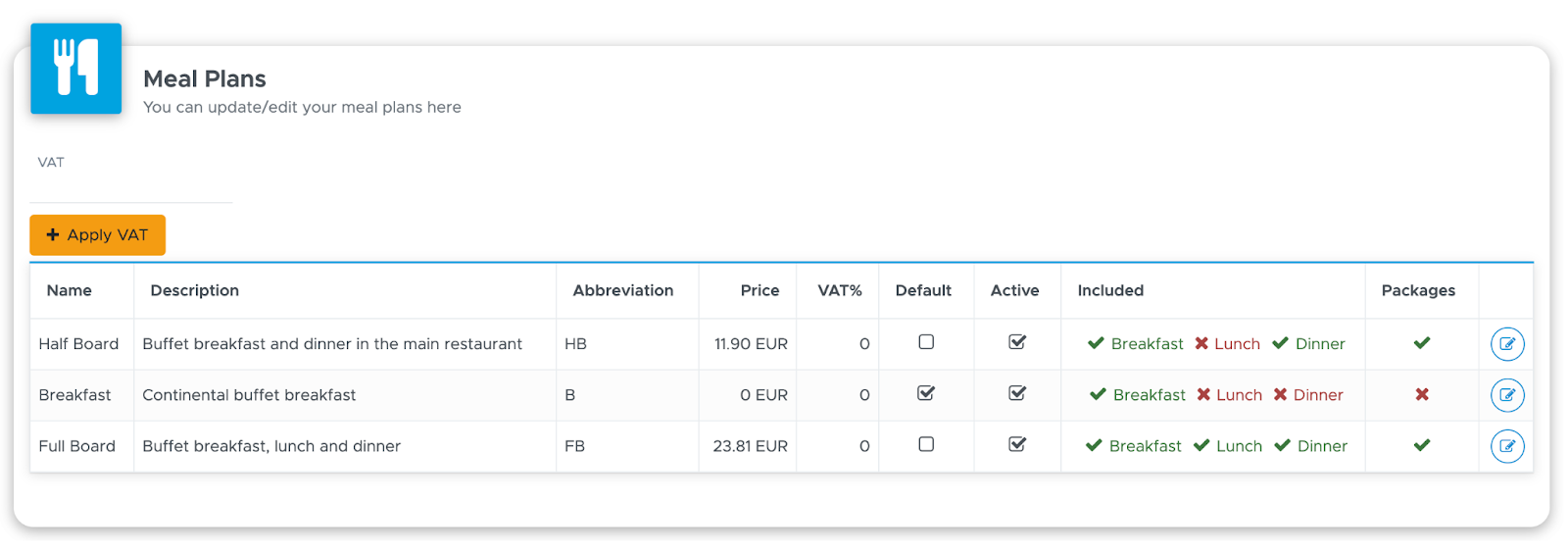Click Breakfast plan's Breakfast included item
Screen dimensions: 1568x553
tap(1138, 395)
